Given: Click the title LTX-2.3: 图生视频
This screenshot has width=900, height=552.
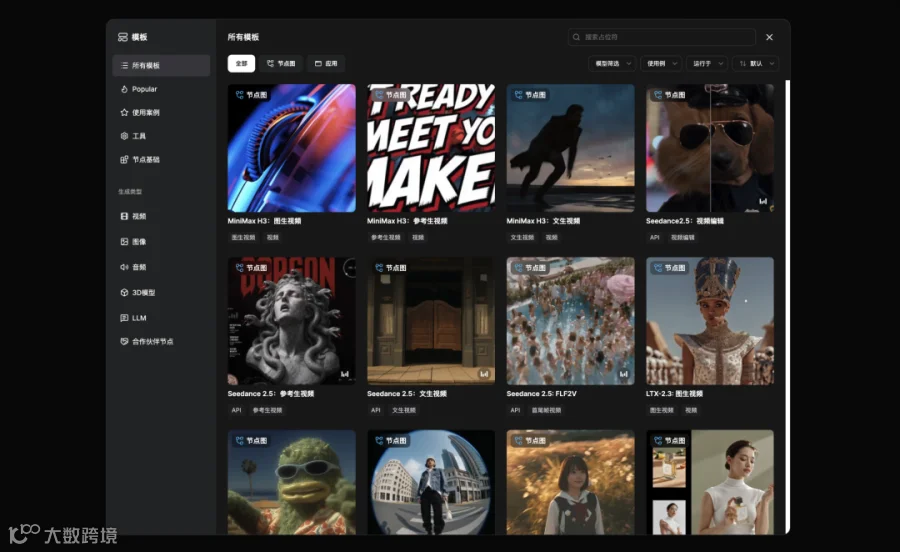Looking at the screenshot, I should (x=674, y=394).
